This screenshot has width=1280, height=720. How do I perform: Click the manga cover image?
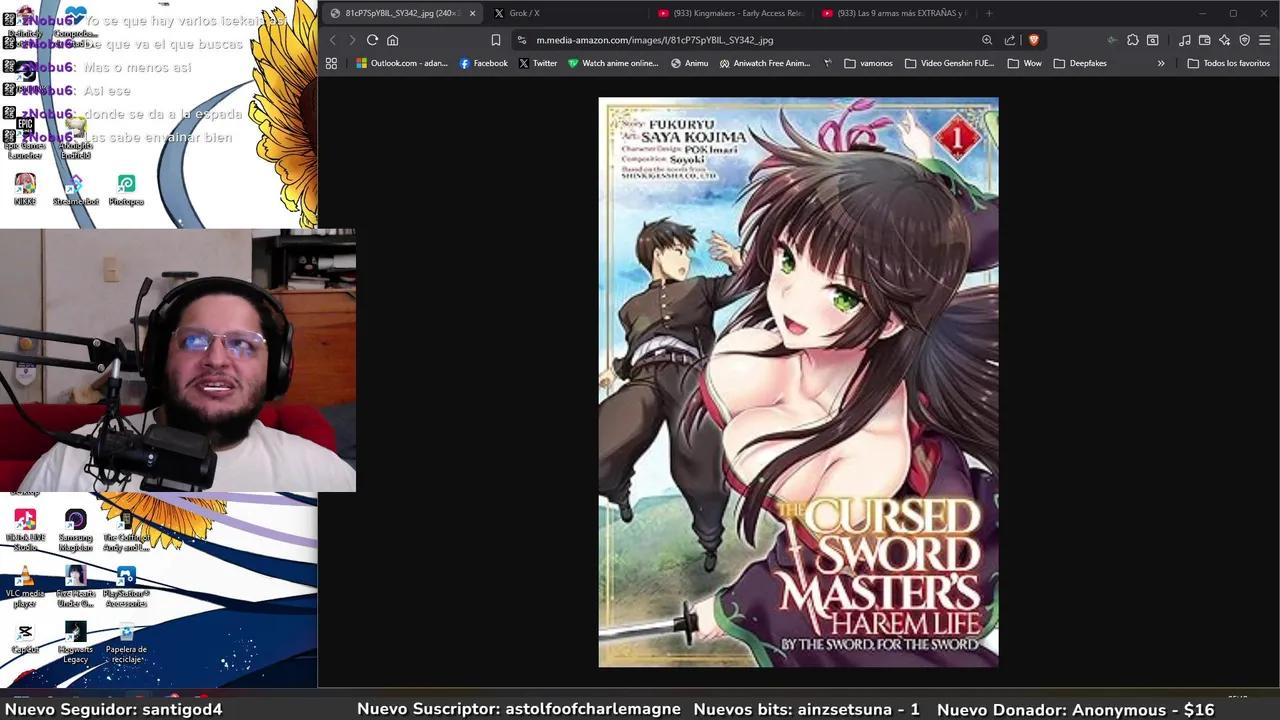point(798,382)
